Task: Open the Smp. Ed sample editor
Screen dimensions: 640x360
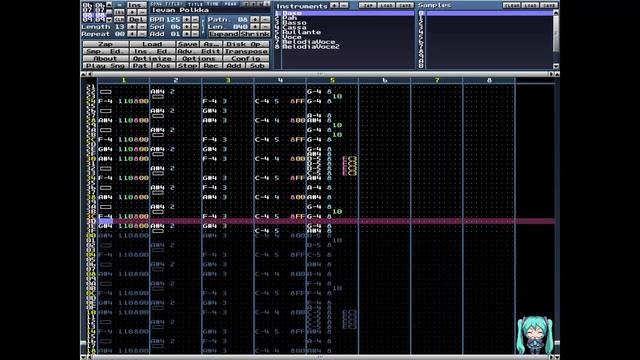Action: (x=105, y=51)
